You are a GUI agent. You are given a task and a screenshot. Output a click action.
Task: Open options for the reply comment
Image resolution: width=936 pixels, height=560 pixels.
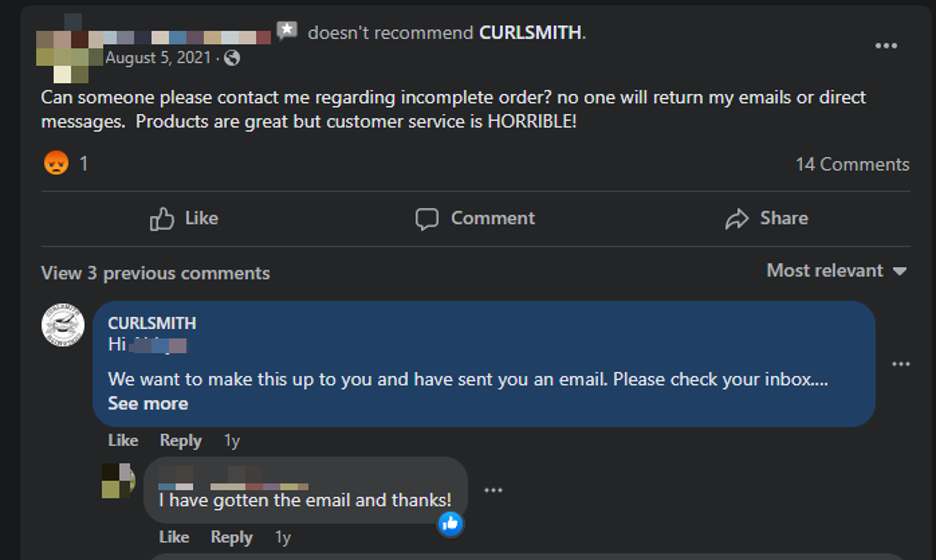493,490
